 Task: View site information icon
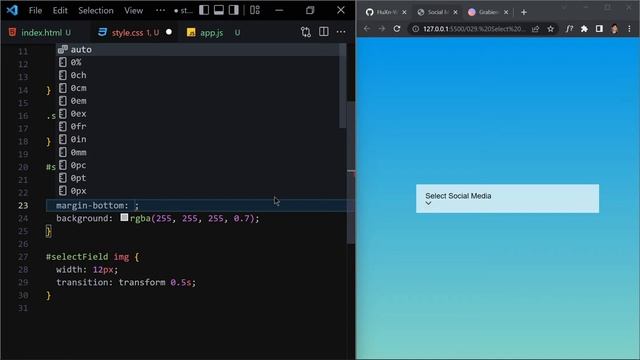click(x=415, y=29)
